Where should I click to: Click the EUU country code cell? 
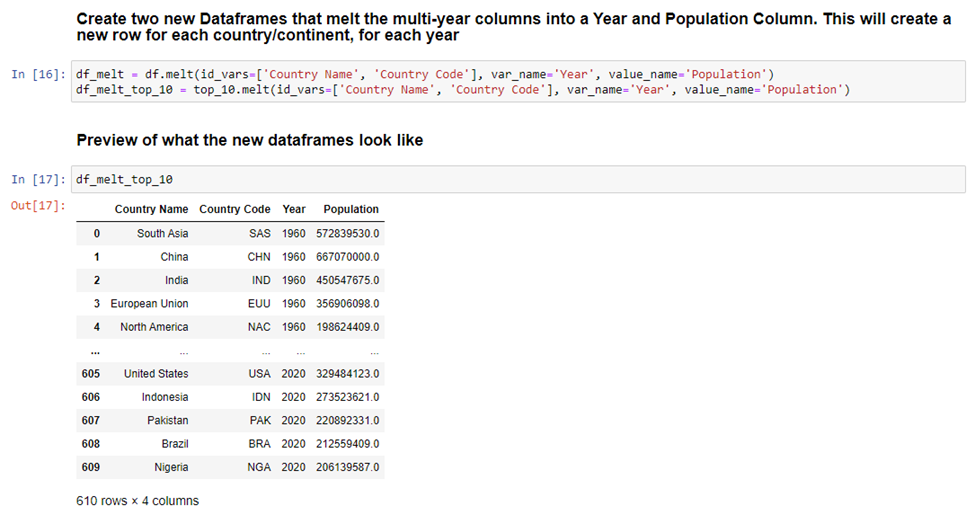(259, 304)
